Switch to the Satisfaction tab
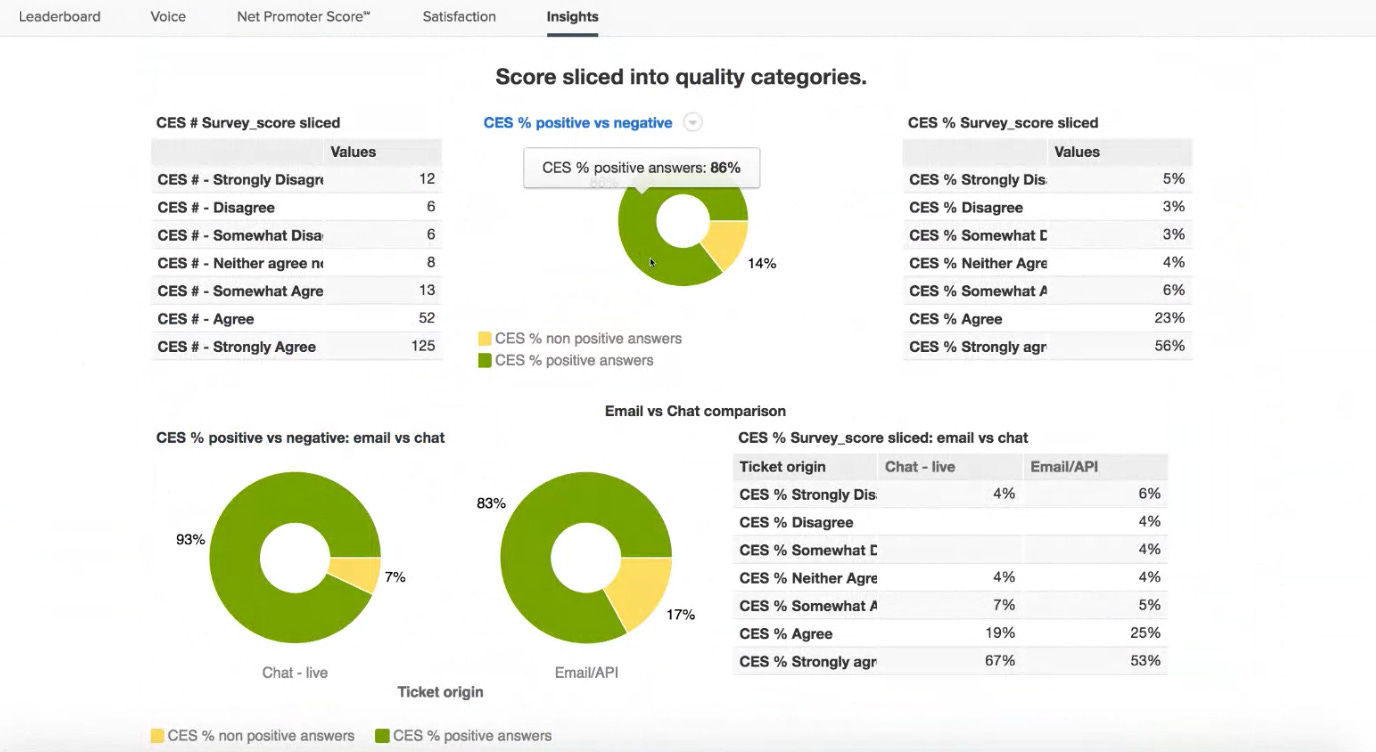The height and width of the screenshot is (752, 1376). coord(458,16)
